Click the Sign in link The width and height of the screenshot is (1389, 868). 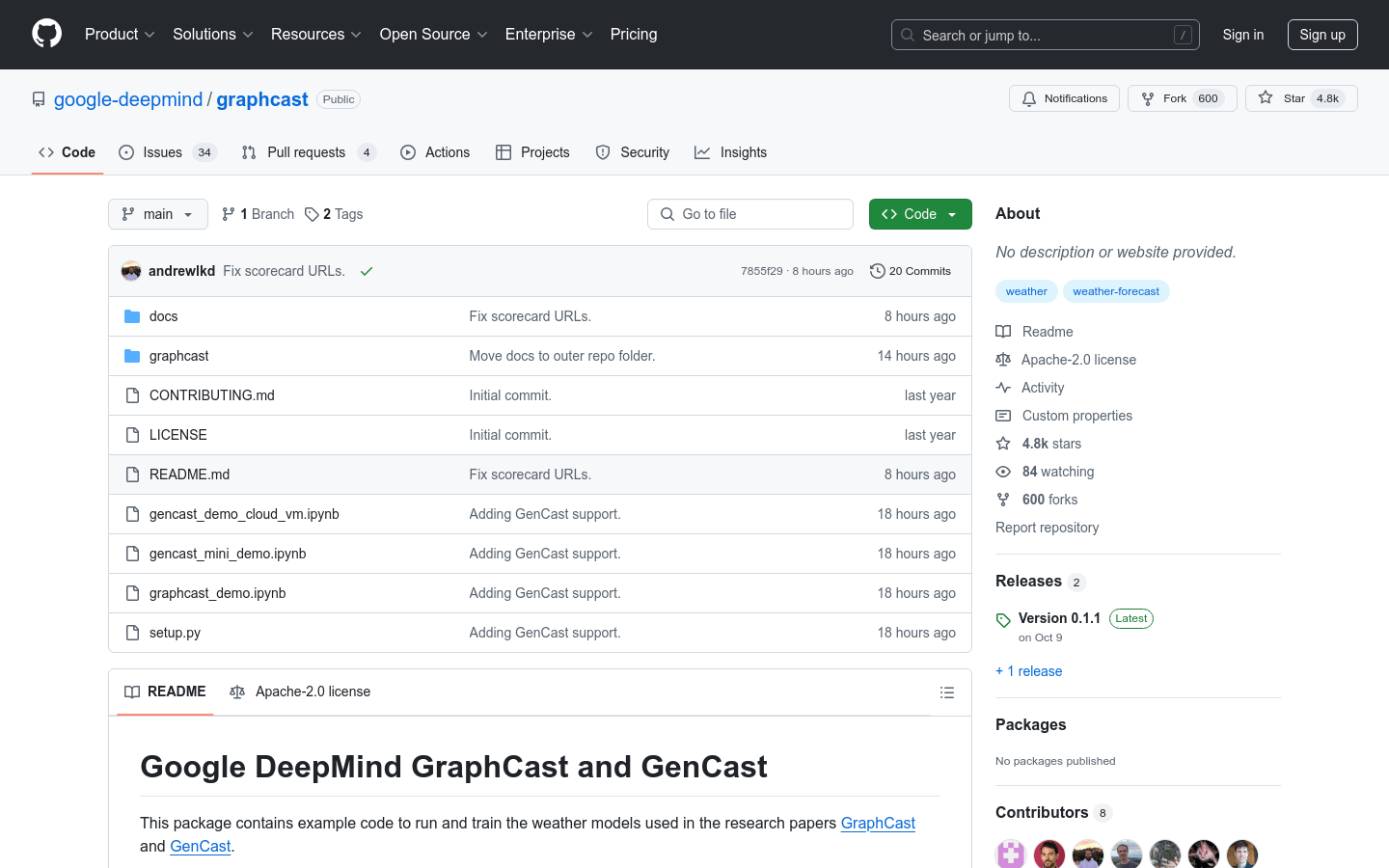[x=1243, y=35]
